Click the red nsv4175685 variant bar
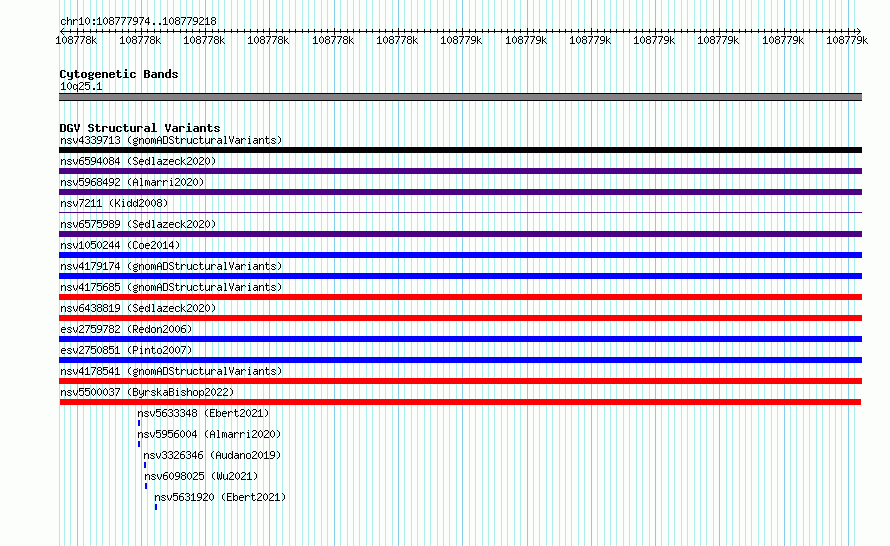This screenshot has height=546, width=890. [x=460, y=297]
